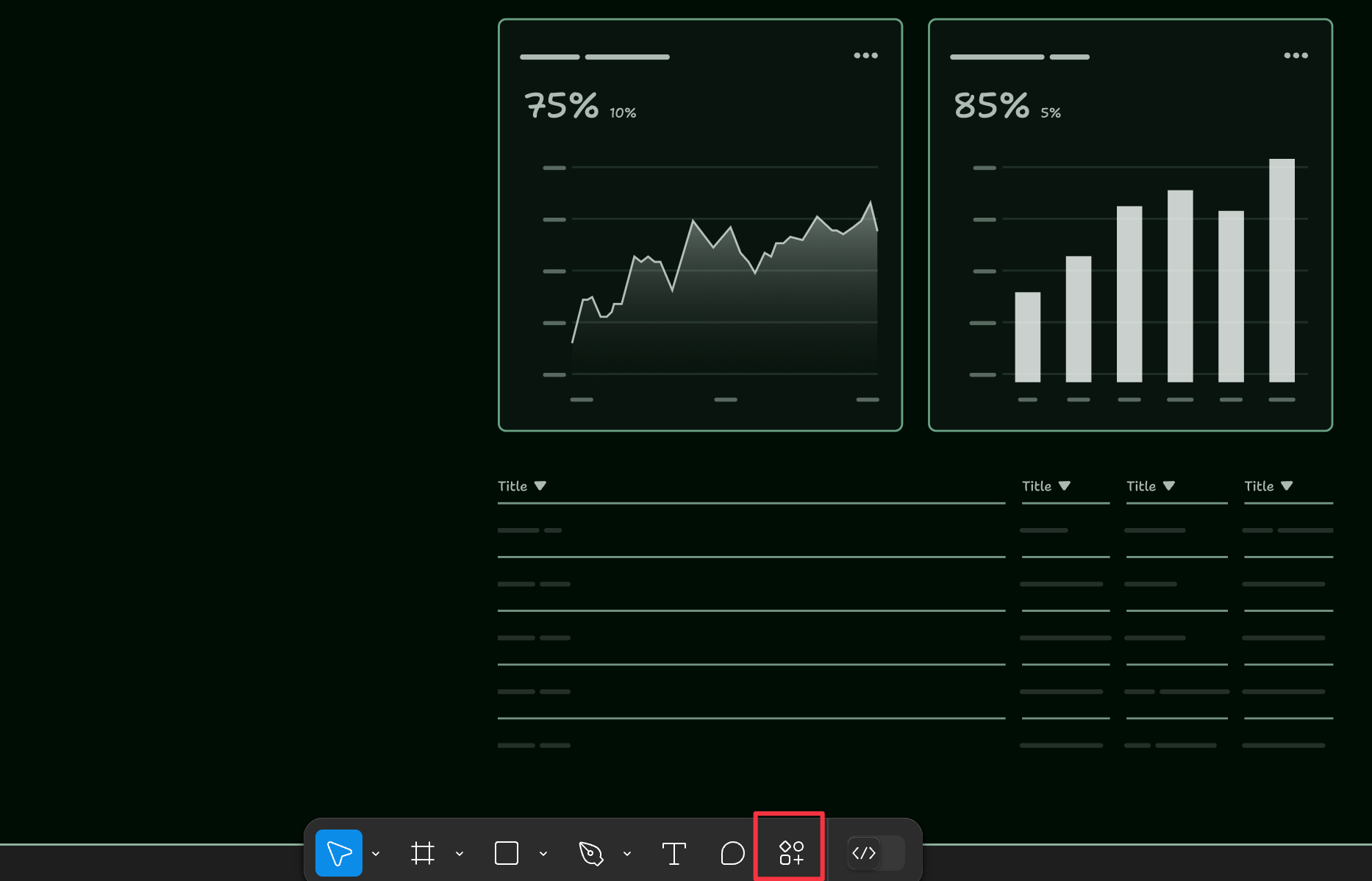Select the 85% text
The image size is (1372, 881).
(992, 105)
